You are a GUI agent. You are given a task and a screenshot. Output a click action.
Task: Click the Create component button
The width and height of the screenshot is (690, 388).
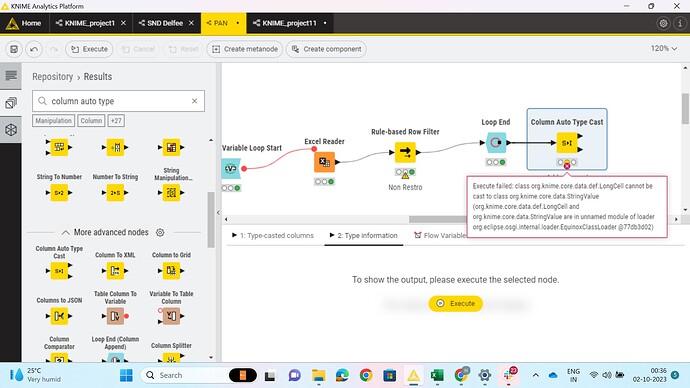point(326,49)
